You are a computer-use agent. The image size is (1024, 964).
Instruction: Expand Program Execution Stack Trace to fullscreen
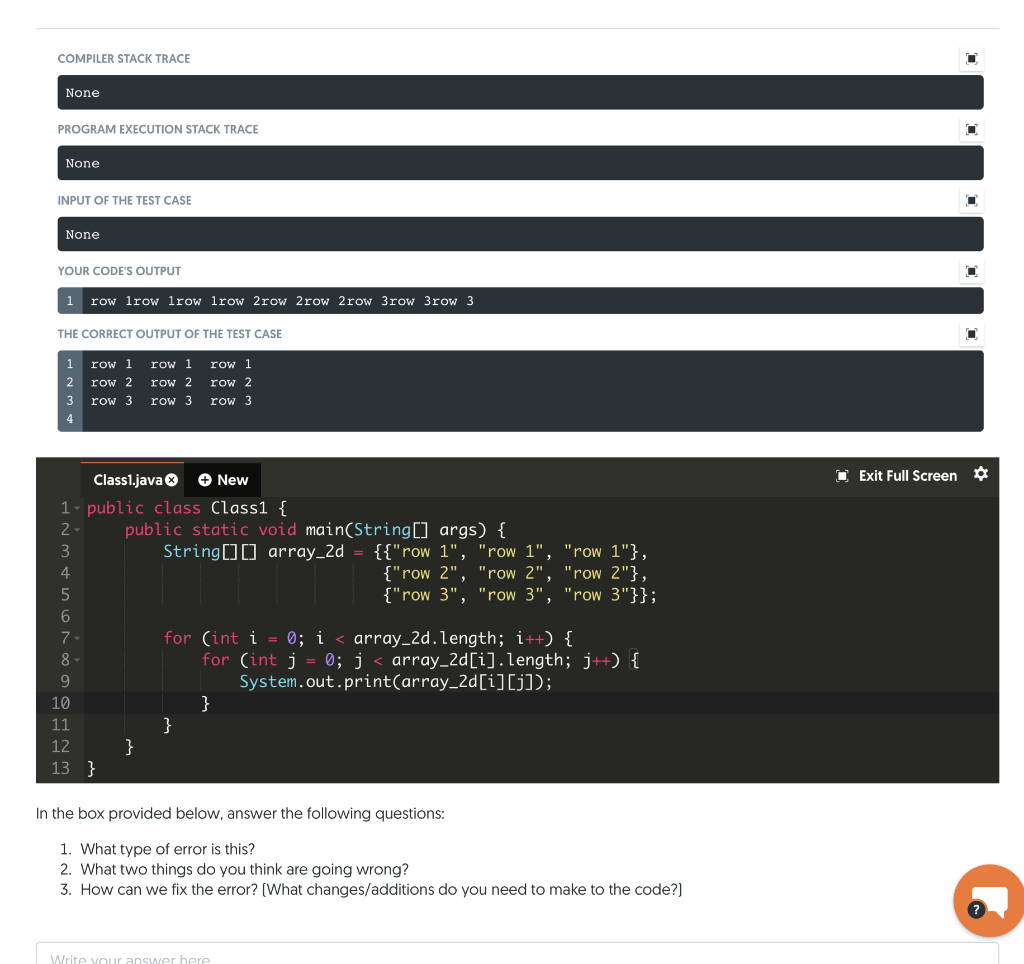[971, 129]
